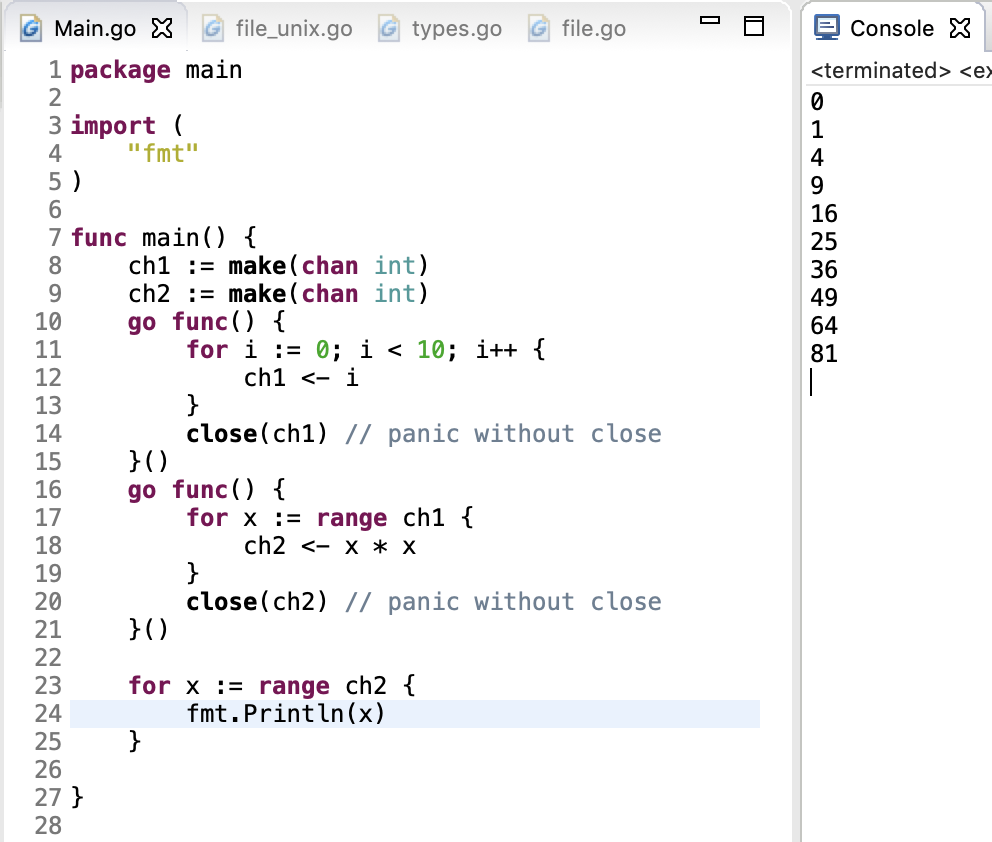Click the Console monitor icon
This screenshot has width=992, height=842.
pyautogui.click(x=827, y=28)
